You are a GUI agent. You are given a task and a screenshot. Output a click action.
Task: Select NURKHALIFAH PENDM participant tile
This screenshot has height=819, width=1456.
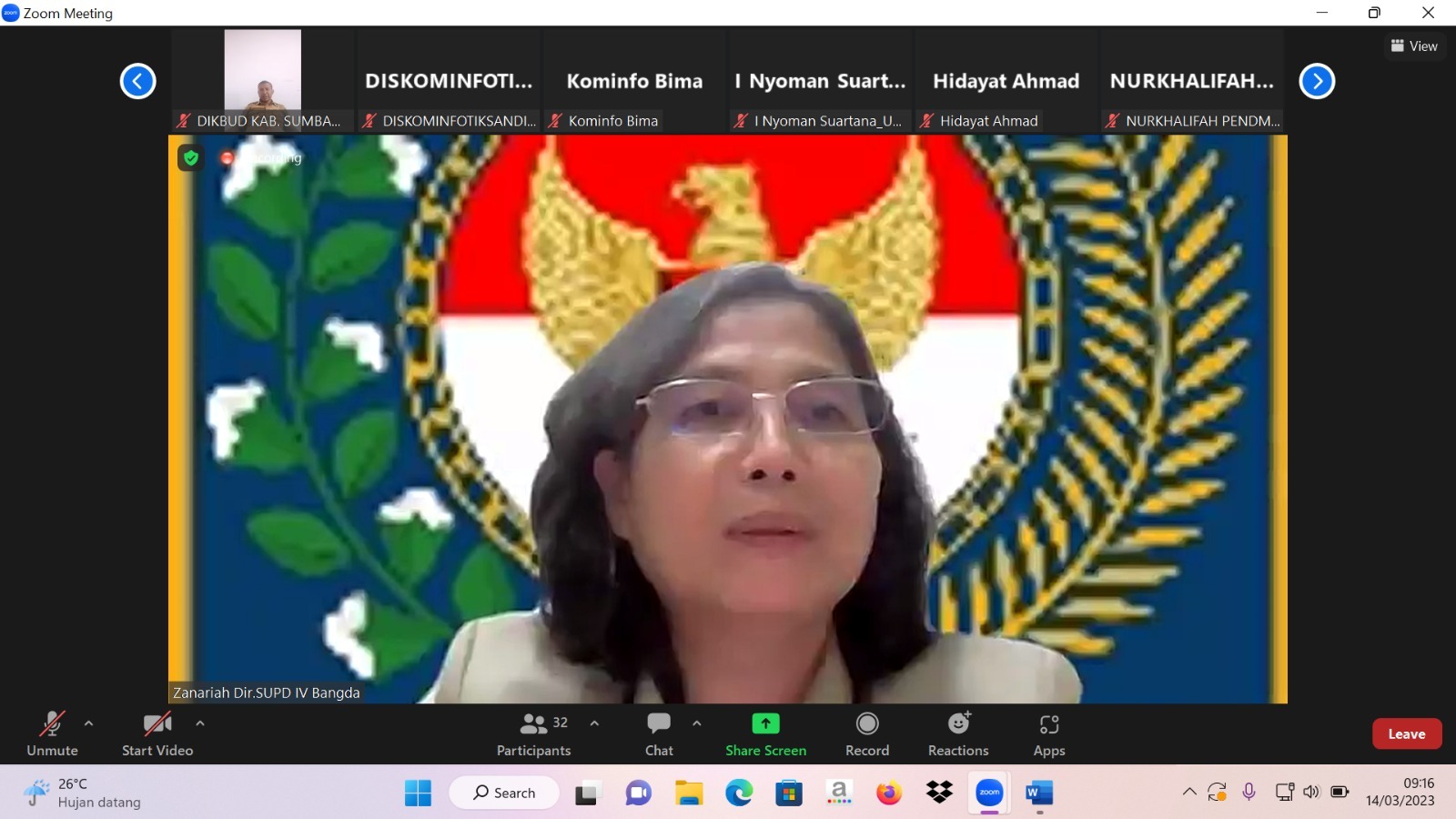point(1191,80)
